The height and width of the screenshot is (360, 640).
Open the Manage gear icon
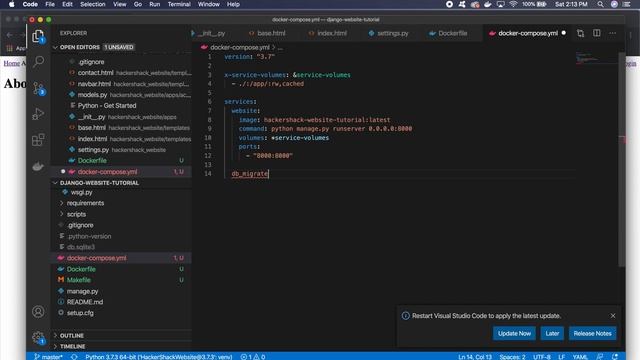[x=38, y=337]
